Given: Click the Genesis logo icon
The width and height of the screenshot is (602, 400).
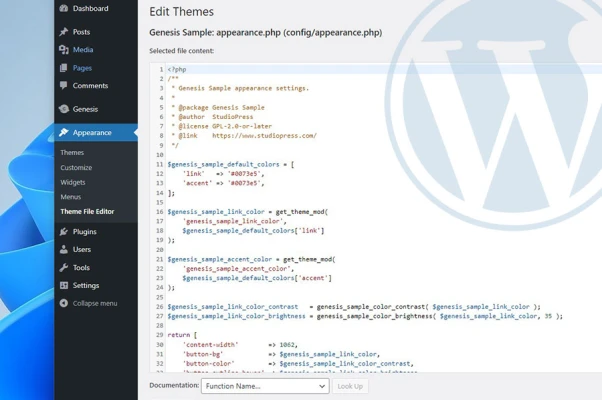Looking at the screenshot, I should coord(64,109).
